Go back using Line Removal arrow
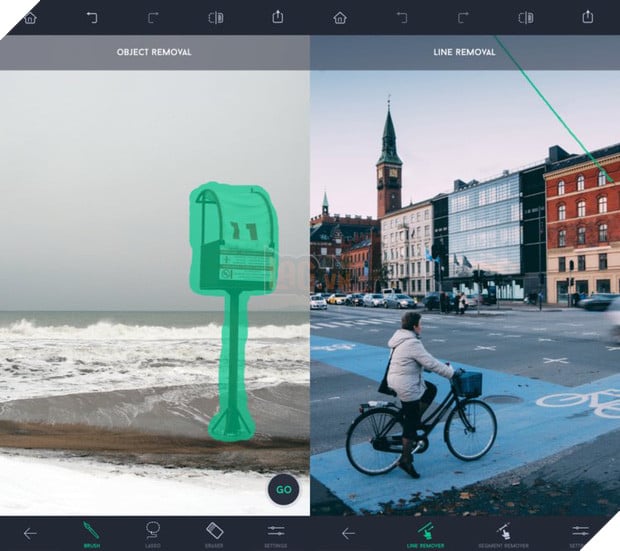This screenshot has height=551, width=620. 348,534
